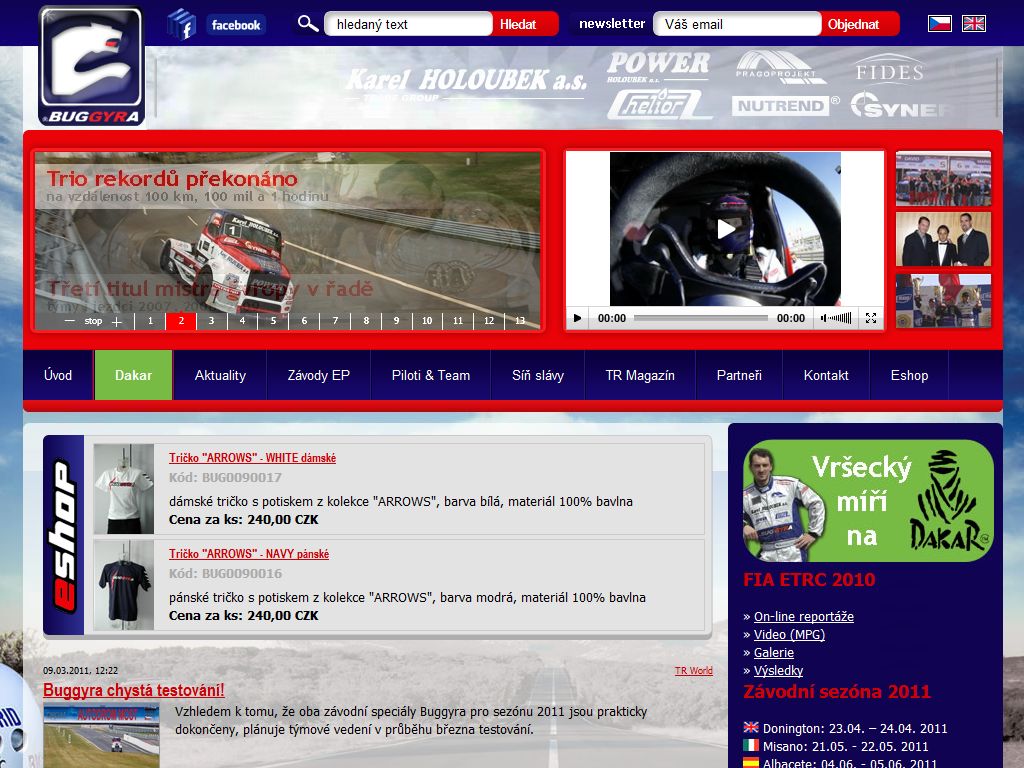Select slide 1 in banner
Image resolution: width=1024 pixels, height=768 pixels.
(150, 321)
